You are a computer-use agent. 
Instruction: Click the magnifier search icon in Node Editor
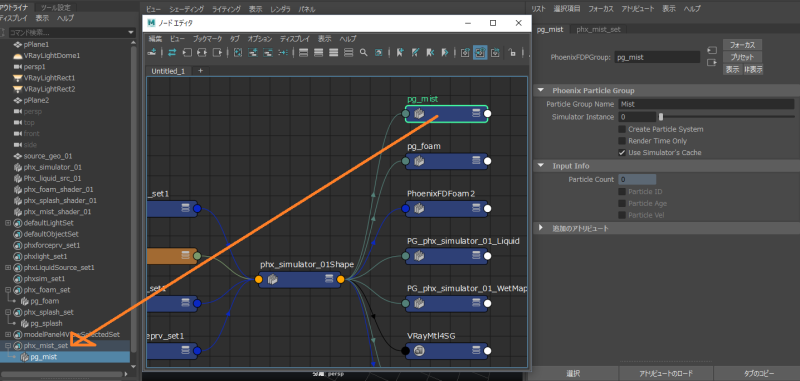[x=363, y=53]
